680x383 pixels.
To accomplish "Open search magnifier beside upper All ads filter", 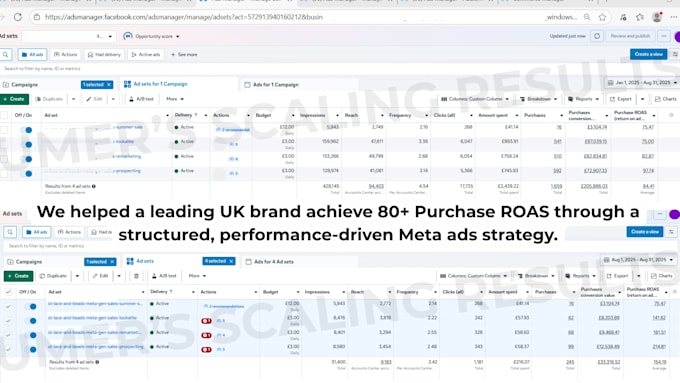I will point(6,55).
